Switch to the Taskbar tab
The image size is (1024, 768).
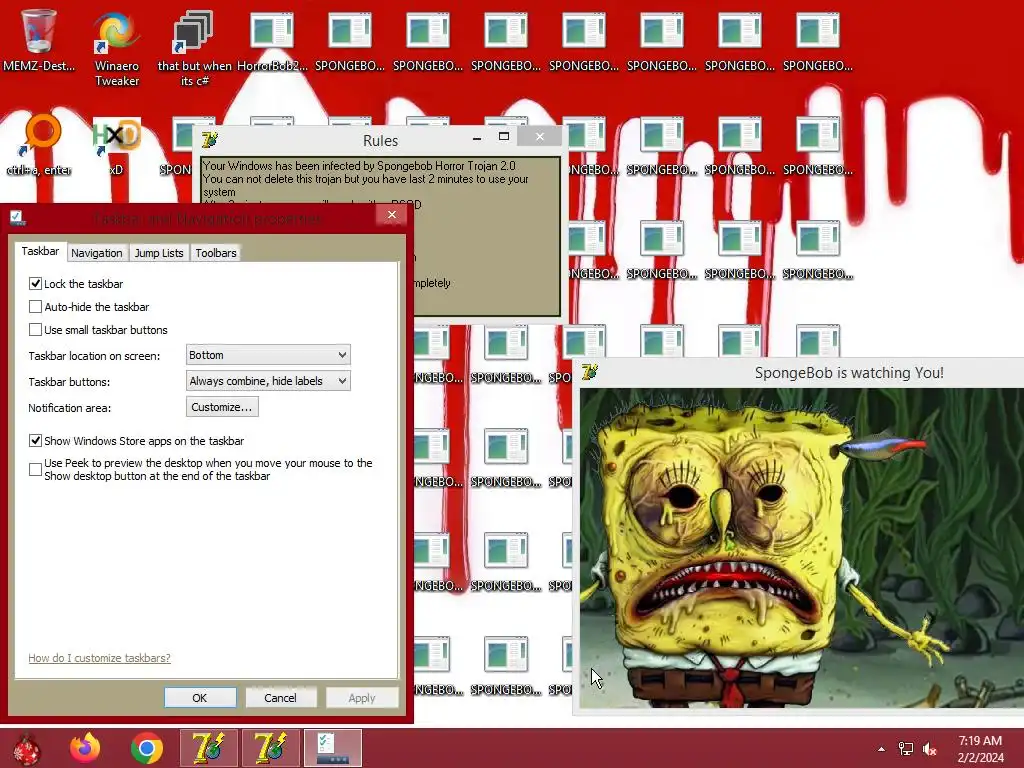tap(40, 251)
